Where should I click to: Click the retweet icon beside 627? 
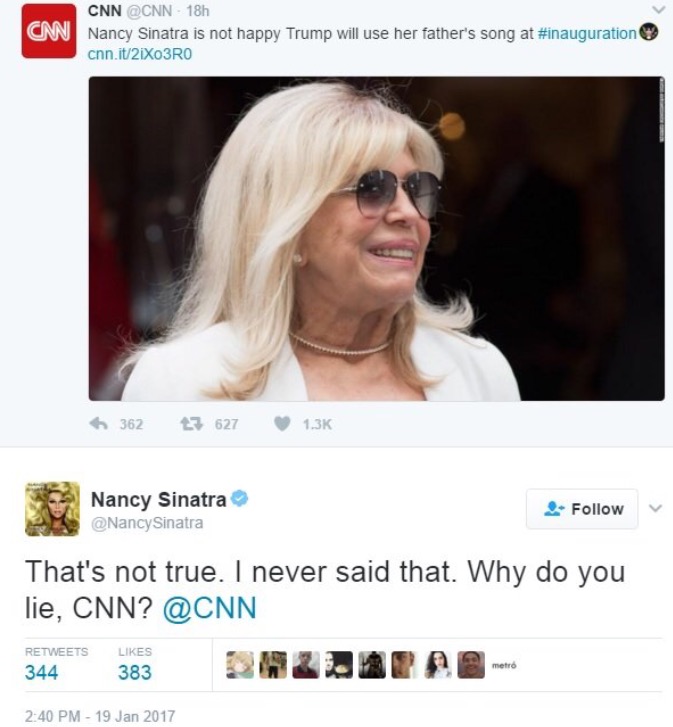click(191, 423)
